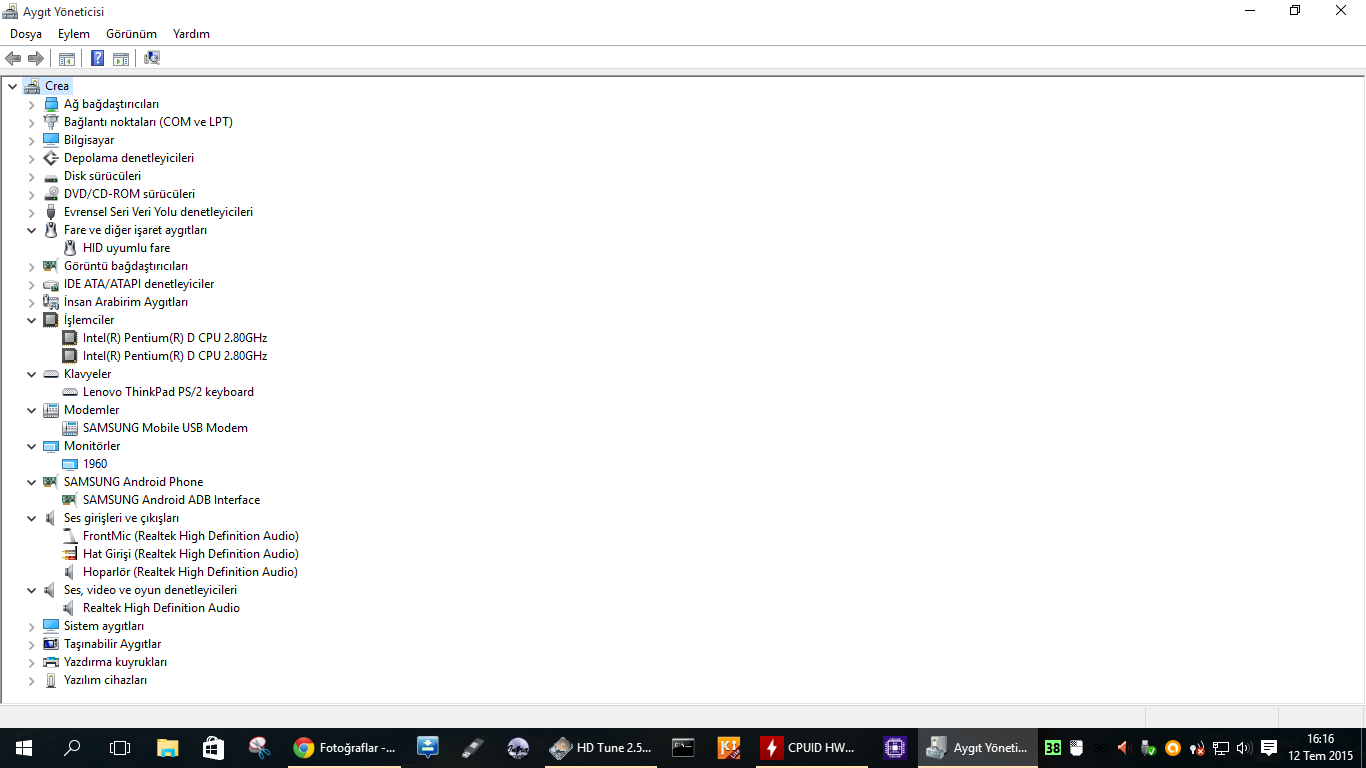Toggle the console tree pane toolbar button
Viewport: 1366px width, 768px height.
(x=67, y=58)
